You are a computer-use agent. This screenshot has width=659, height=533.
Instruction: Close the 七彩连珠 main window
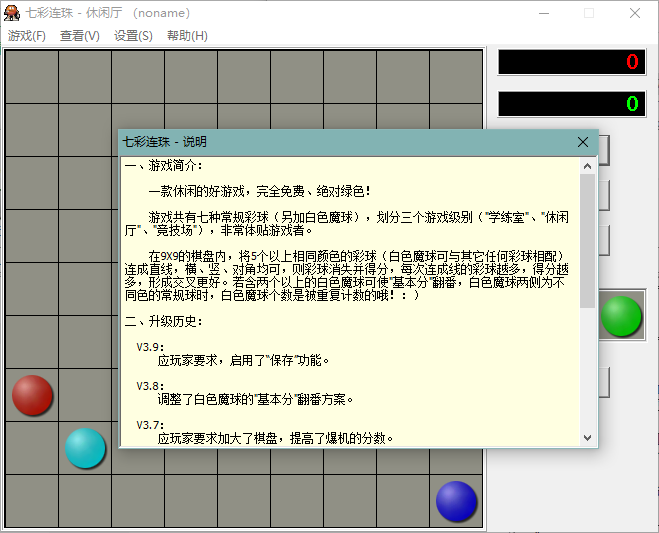[x=635, y=13]
